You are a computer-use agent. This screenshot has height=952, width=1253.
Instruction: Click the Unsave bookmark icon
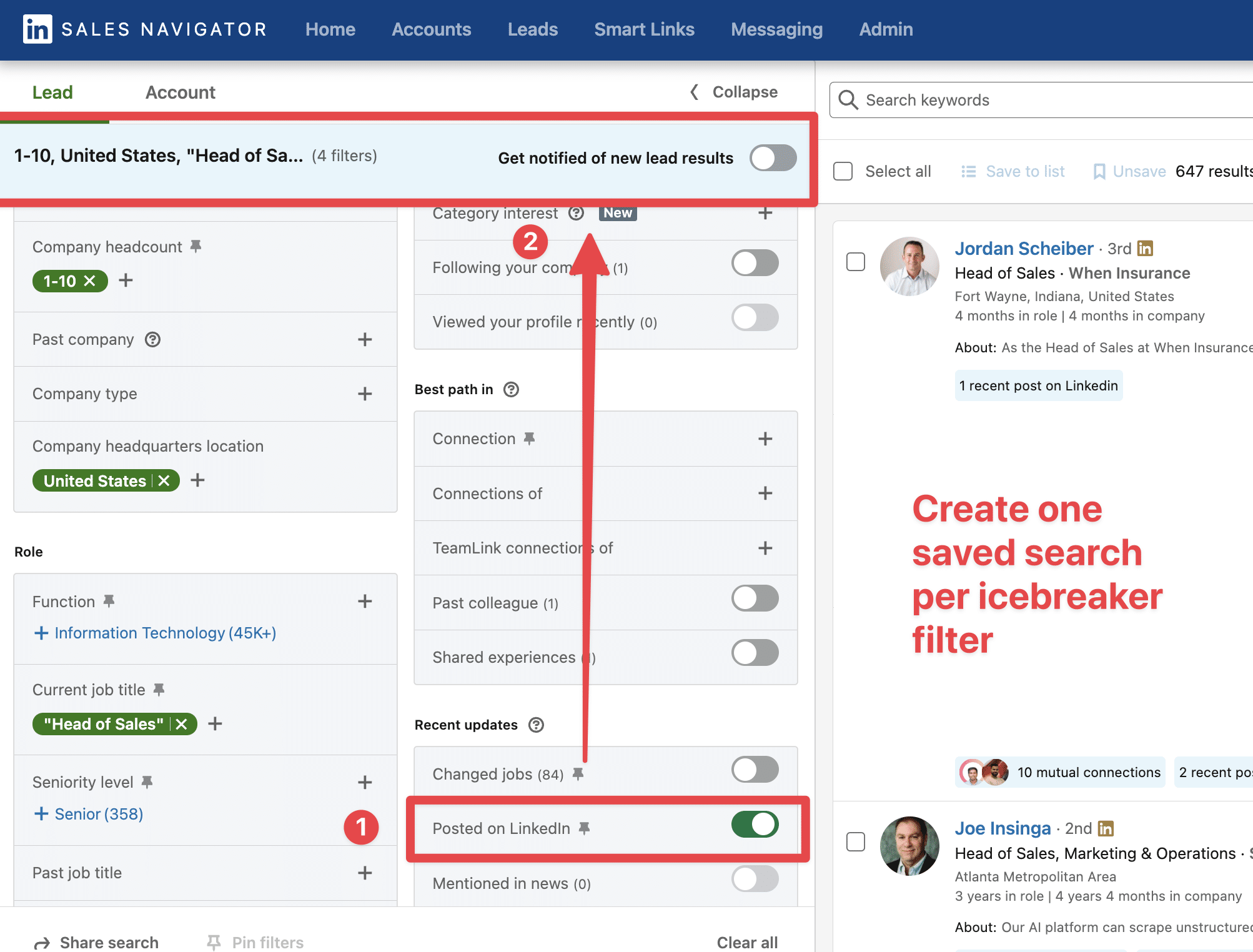[1099, 171]
